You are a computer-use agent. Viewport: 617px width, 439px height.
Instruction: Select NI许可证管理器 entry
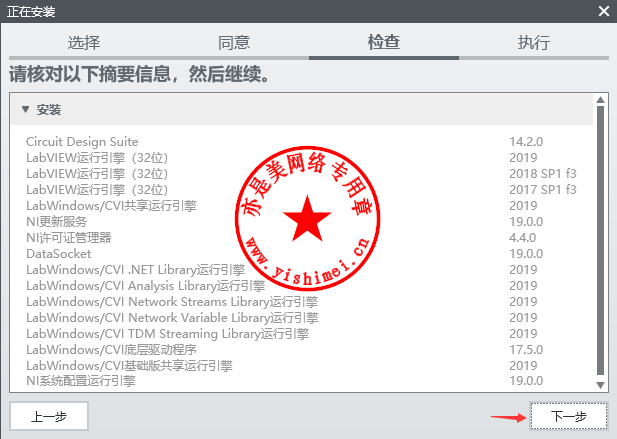point(69,238)
